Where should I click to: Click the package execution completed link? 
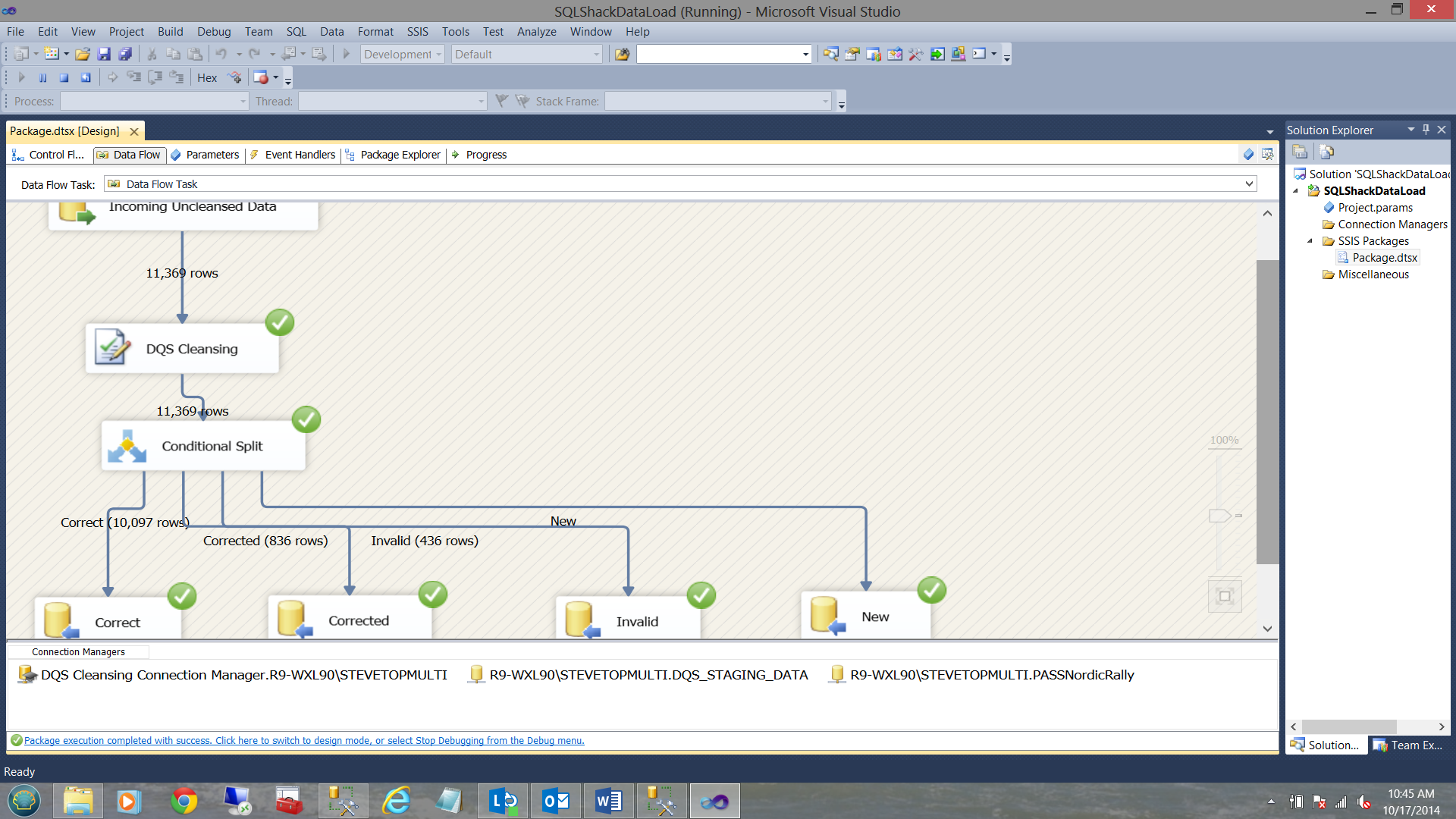(303, 741)
